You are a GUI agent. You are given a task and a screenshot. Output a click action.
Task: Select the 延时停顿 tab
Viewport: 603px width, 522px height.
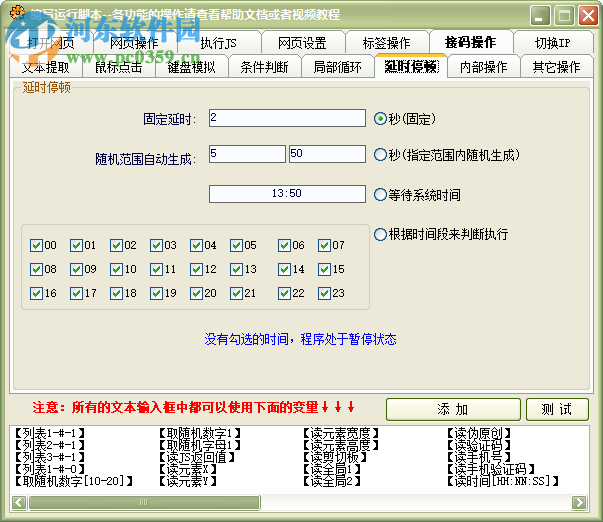tap(411, 67)
